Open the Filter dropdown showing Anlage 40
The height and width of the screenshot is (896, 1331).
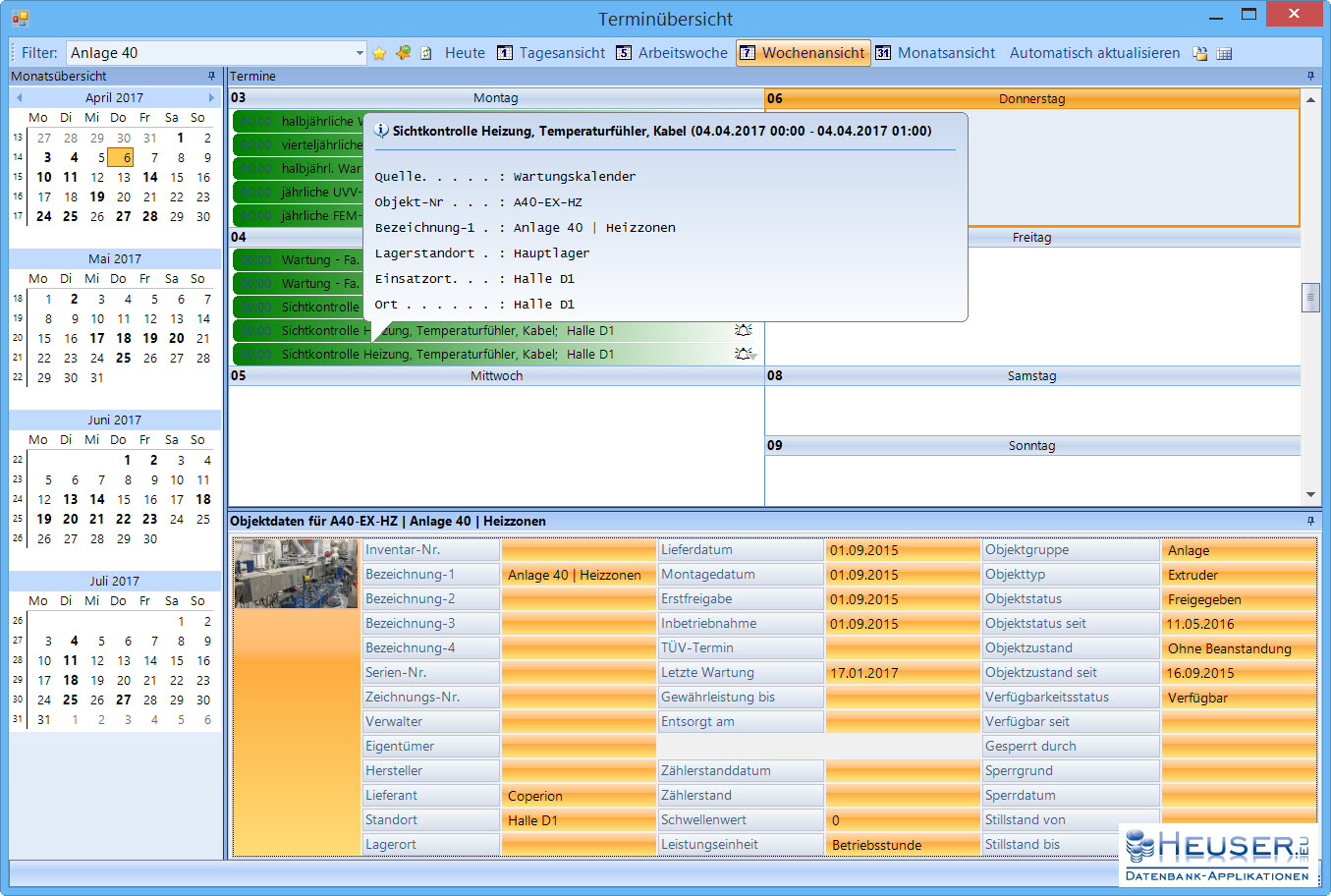coord(360,53)
